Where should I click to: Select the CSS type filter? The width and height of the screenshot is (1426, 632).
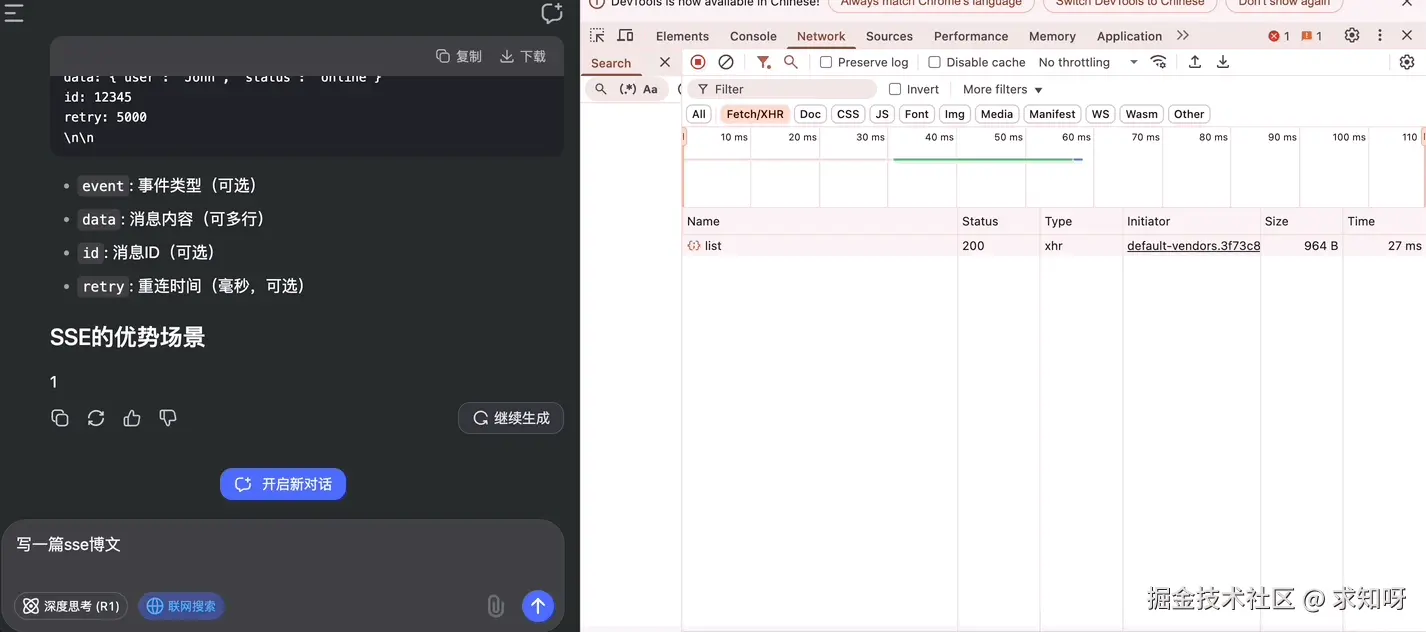click(848, 114)
